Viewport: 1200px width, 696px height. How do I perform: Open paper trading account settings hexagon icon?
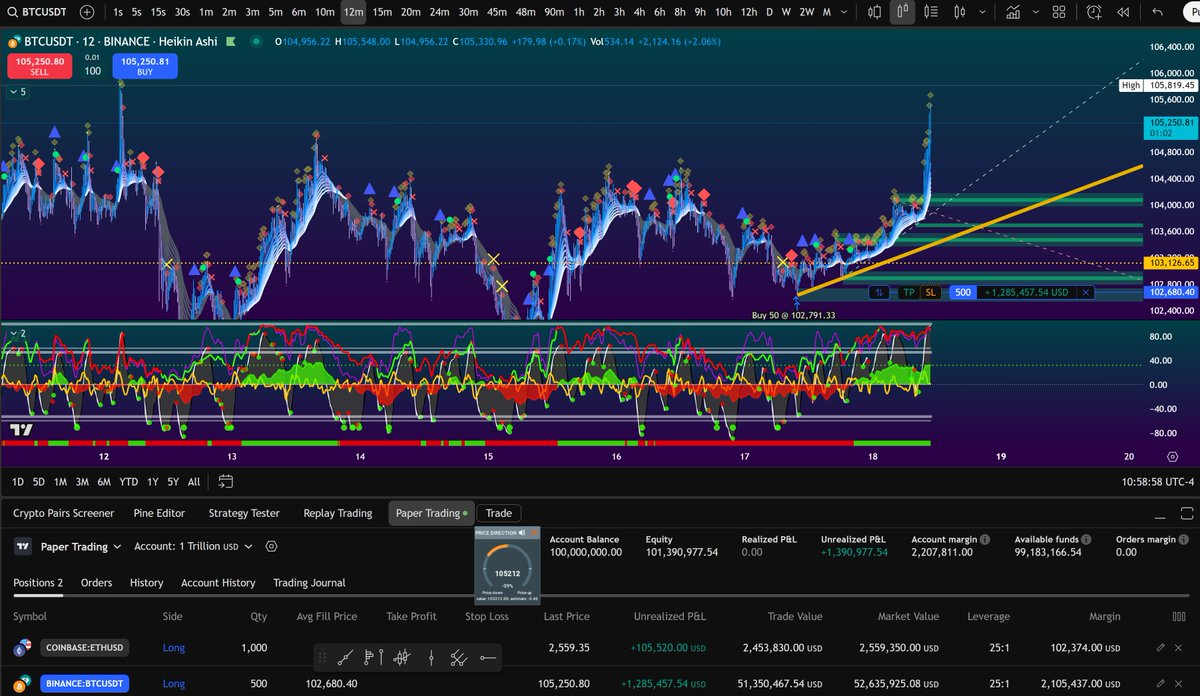[271, 547]
